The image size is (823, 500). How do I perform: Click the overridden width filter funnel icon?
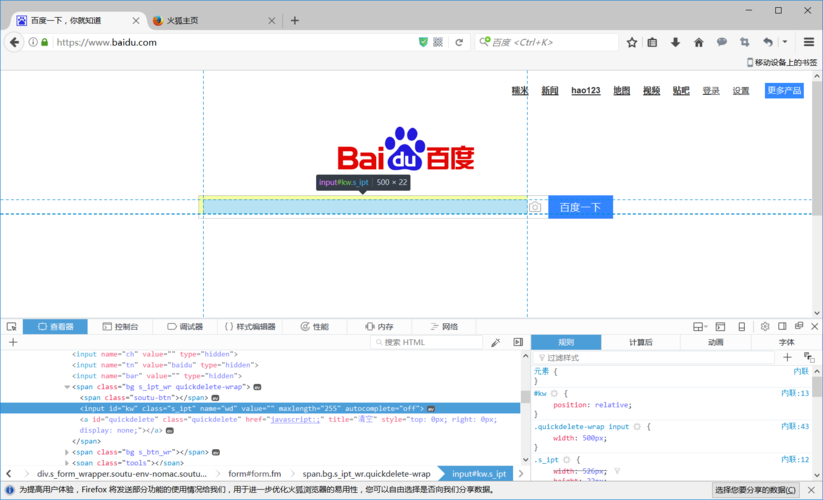pos(617,471)
